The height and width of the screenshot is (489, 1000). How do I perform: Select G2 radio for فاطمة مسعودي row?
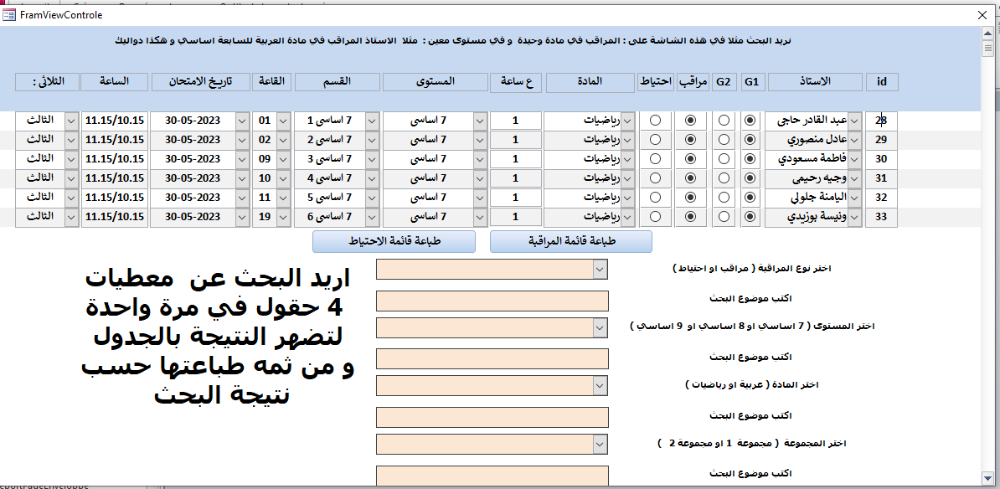pyautogui.click(x=724, y=159)
